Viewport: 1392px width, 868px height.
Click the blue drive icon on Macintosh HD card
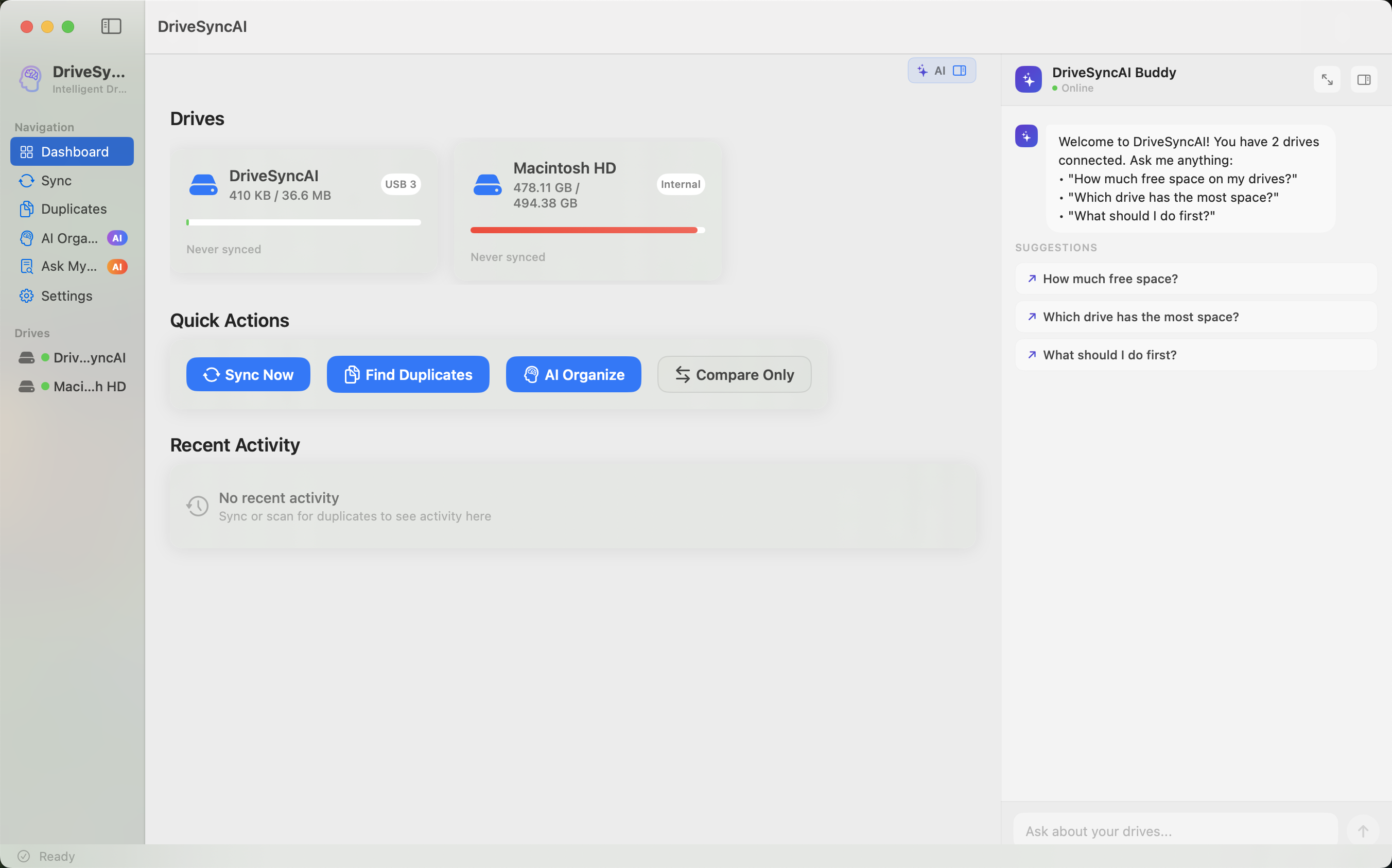tap(488, 185)
